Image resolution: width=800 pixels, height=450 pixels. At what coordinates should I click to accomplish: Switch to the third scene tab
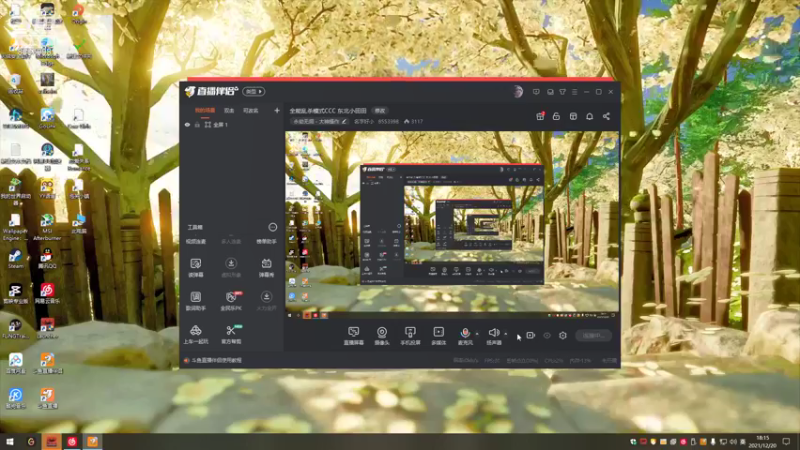(x=251, y=111)
